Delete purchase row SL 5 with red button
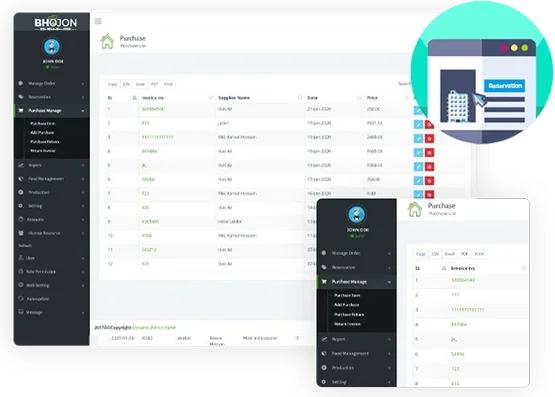Screen dimensions: 555x397 (x=429, y=167)
